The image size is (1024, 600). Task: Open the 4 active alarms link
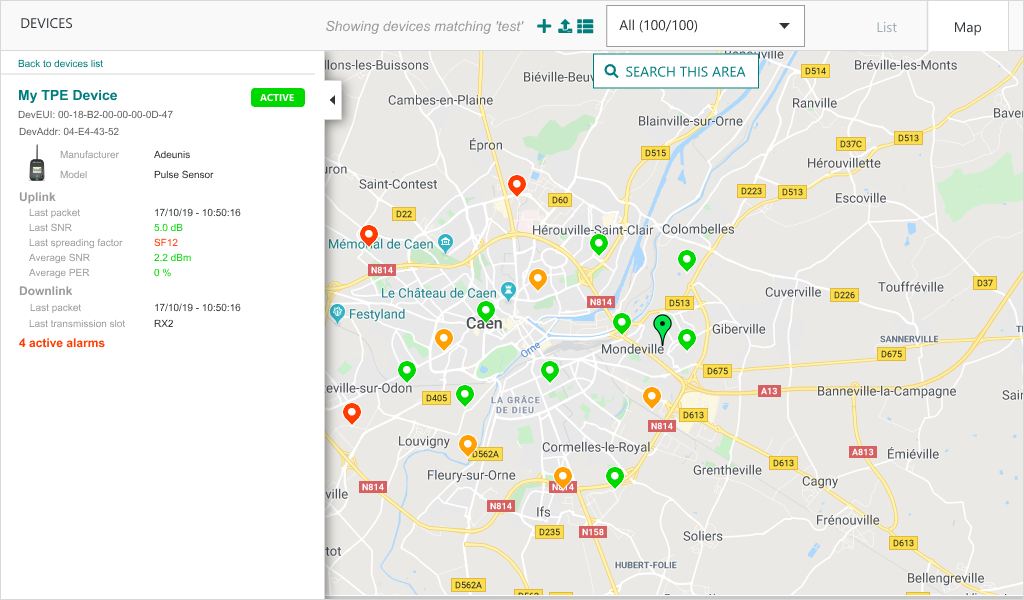tap(62, 343)
